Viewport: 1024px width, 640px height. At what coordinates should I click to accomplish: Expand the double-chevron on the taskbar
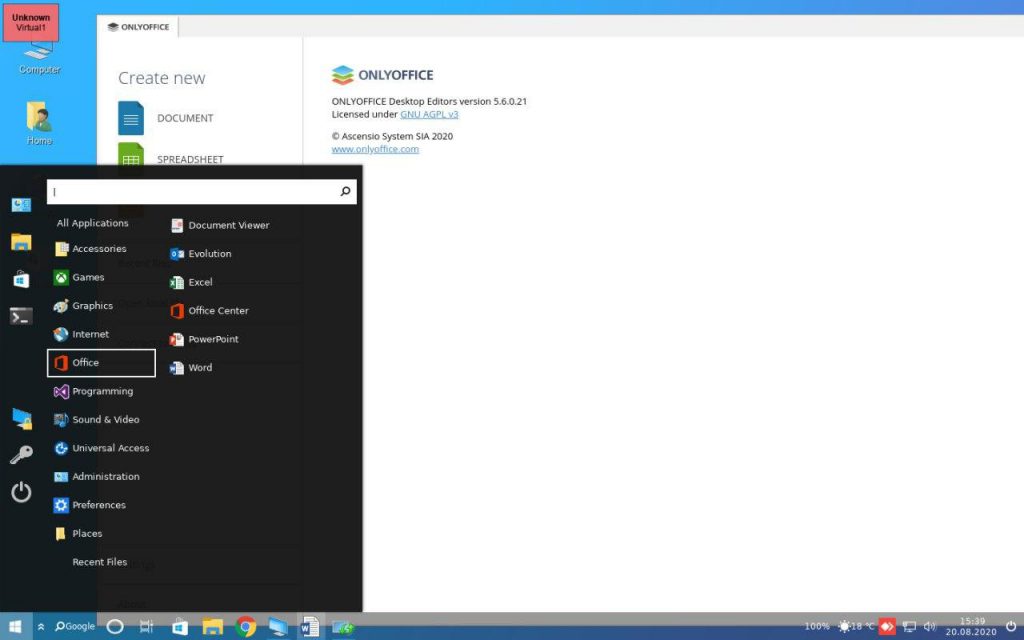(40, 627)
